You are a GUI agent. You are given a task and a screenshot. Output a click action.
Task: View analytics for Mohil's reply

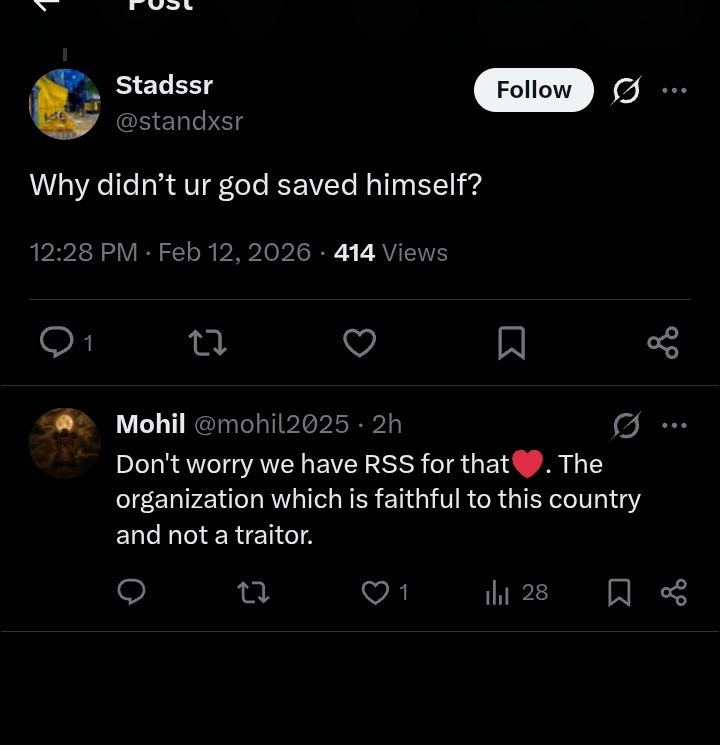click(x=498, y=592)
